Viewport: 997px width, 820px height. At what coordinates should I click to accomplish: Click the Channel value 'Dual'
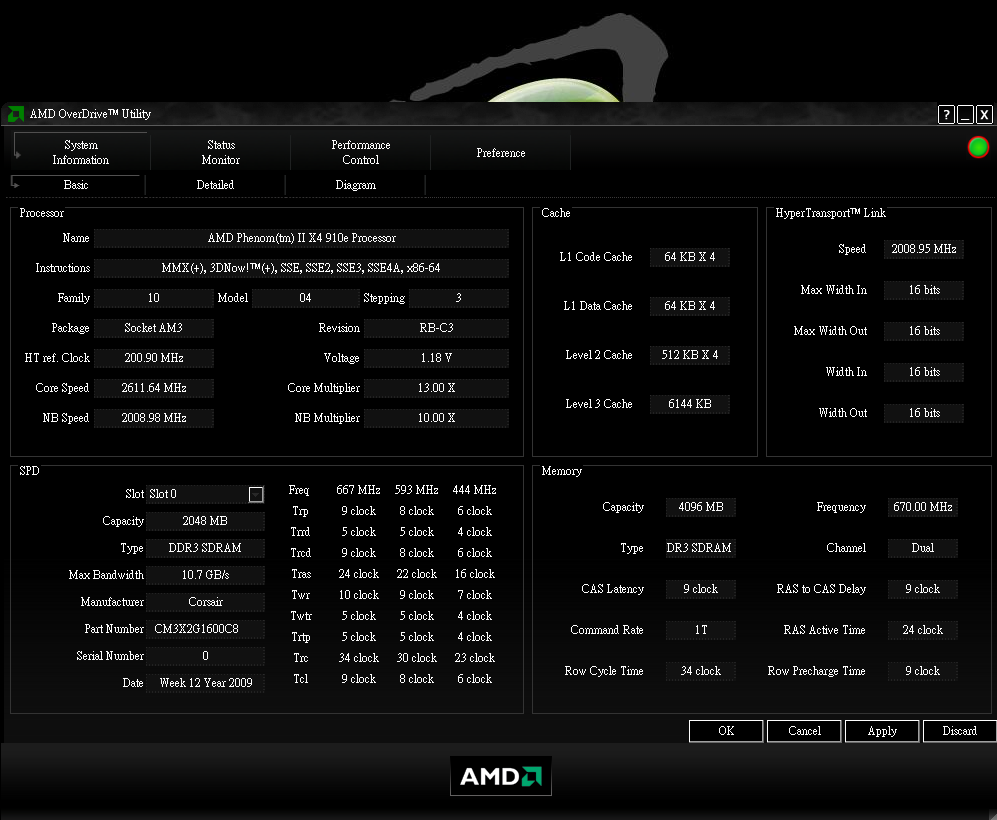pyautogui.click(x=923, y=548)
